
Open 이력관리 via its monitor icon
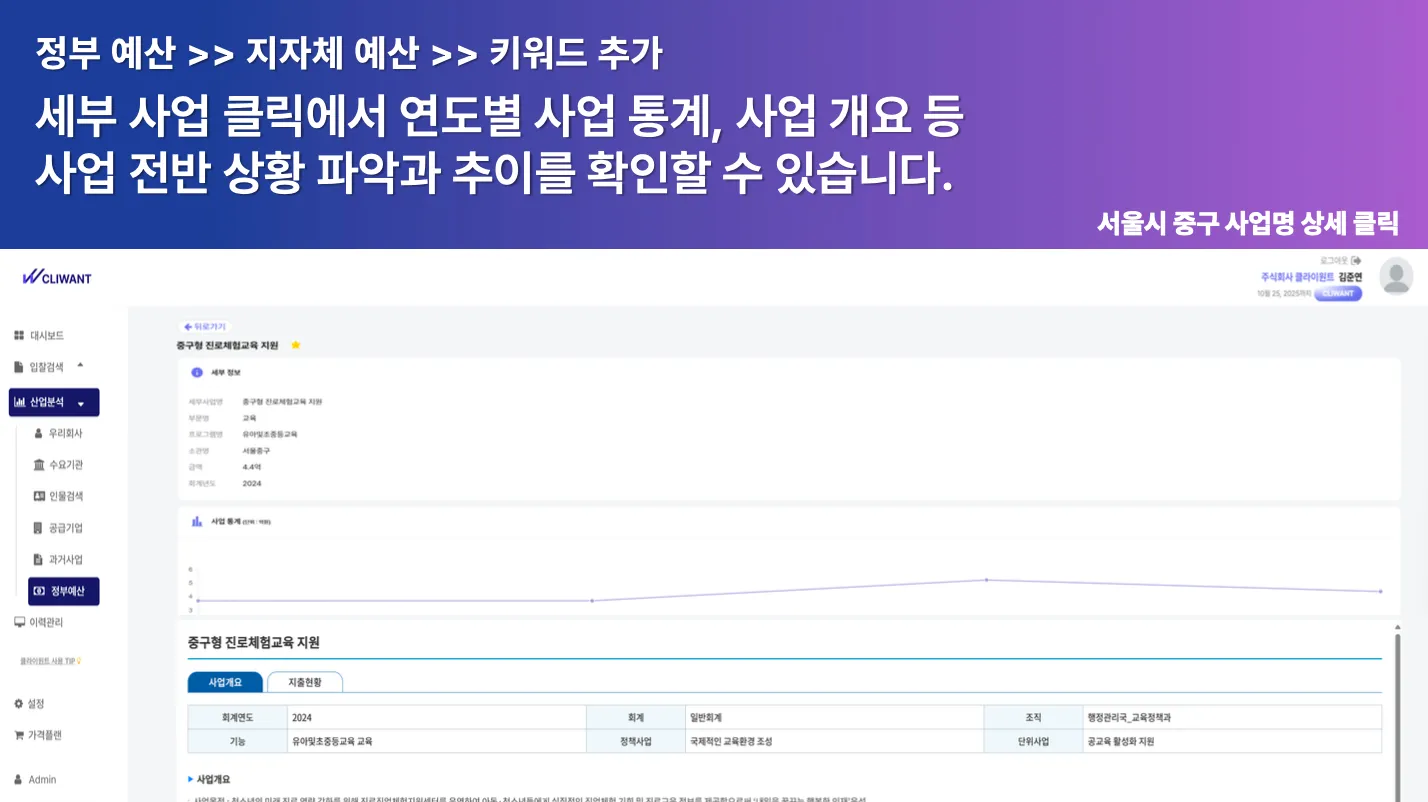coord(19,622)
